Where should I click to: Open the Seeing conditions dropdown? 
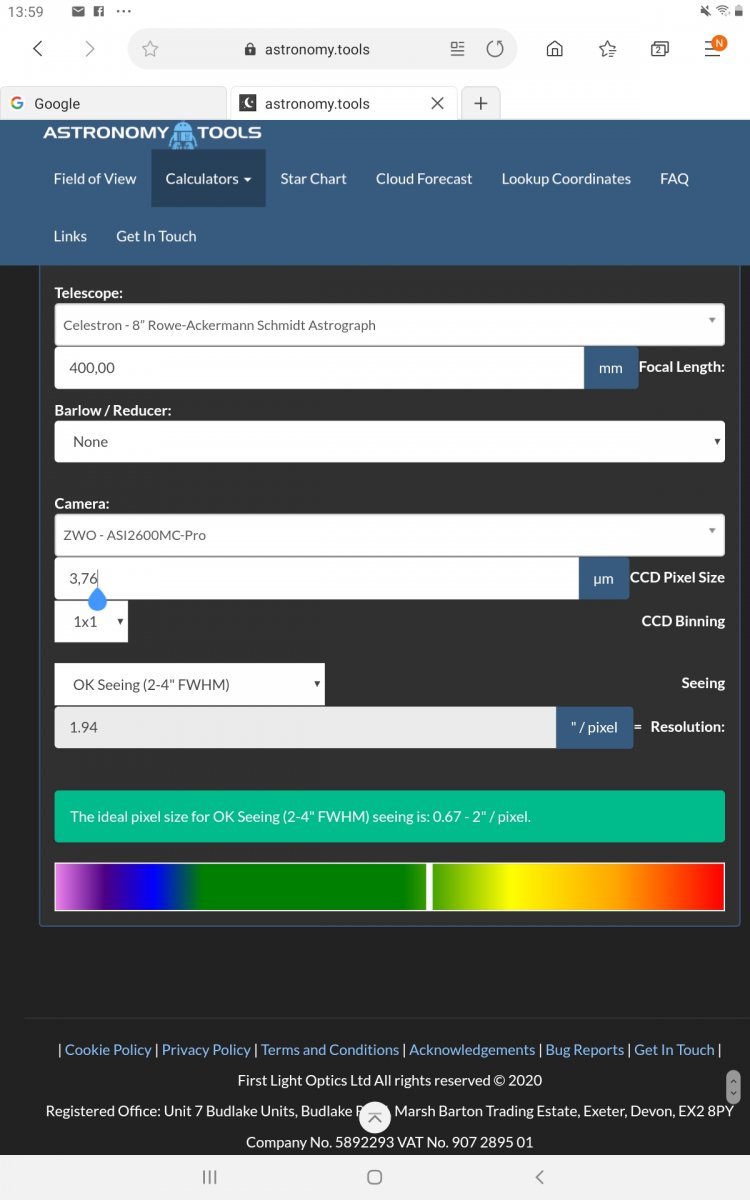click(x=189, y=684)
